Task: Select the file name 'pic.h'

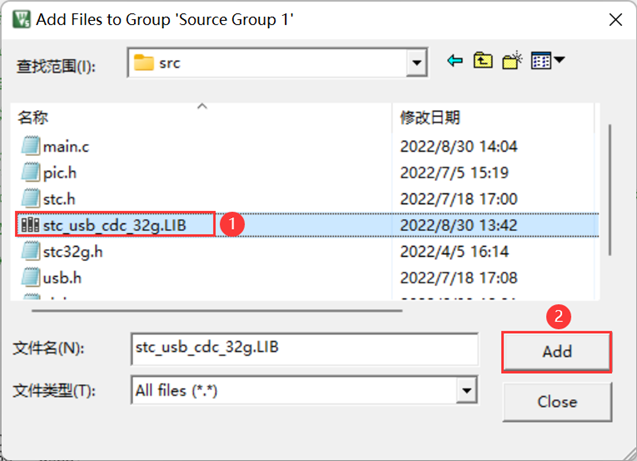Action: 60,173
